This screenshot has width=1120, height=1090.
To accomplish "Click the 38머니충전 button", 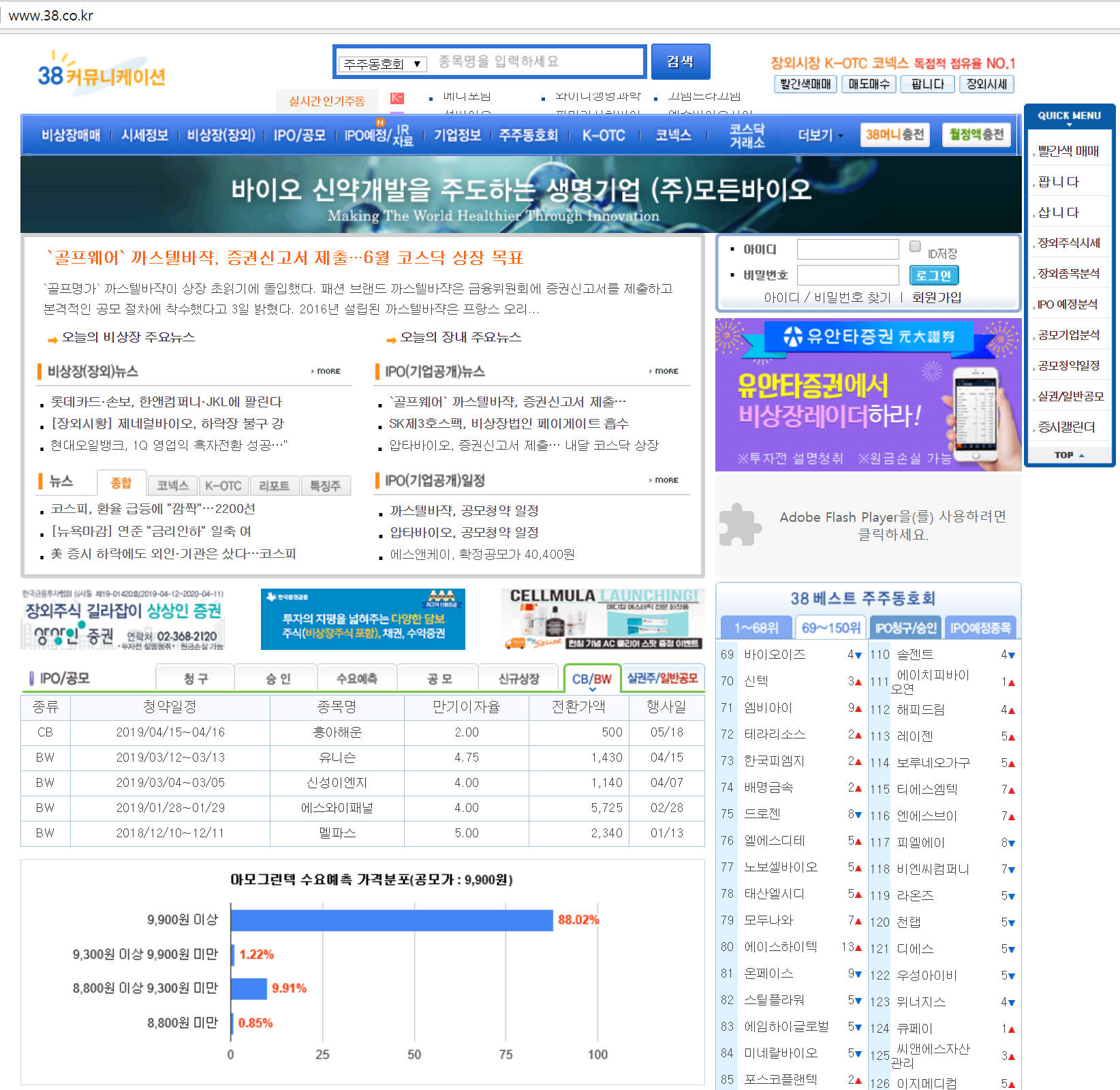I will tap(895, 135).
